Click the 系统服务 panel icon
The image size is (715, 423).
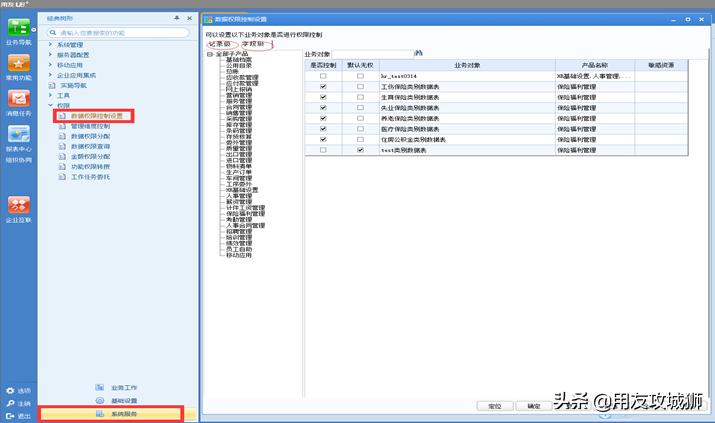click(99, 414)
